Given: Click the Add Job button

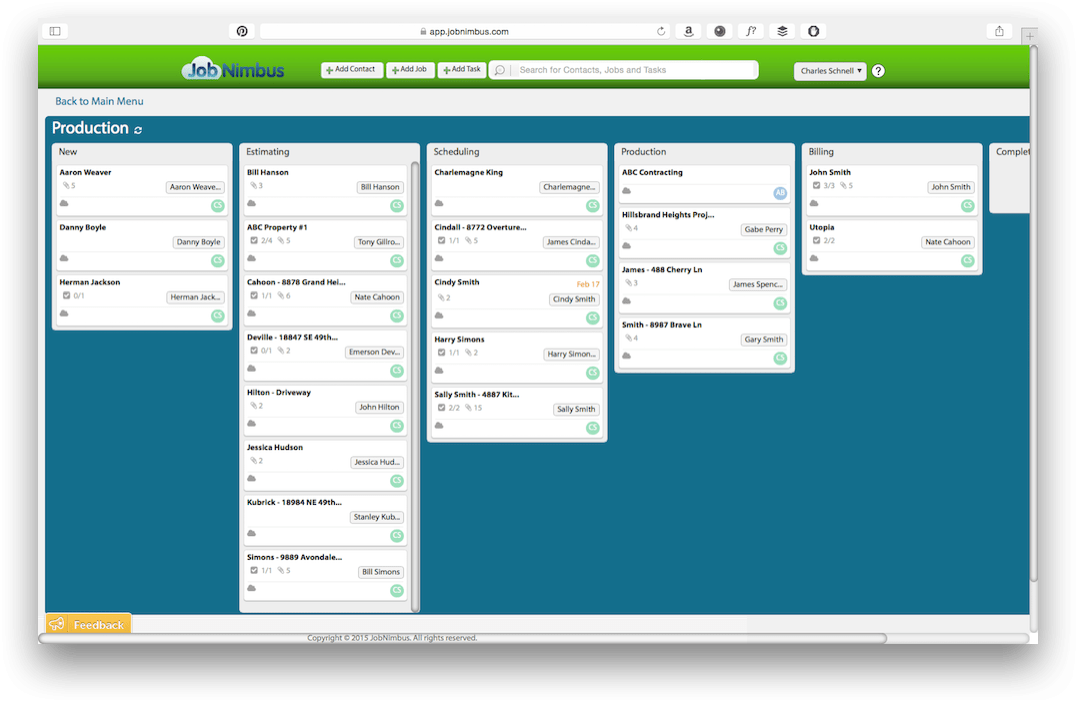Looking at the screenshot, I should click(x=410, y=70).
